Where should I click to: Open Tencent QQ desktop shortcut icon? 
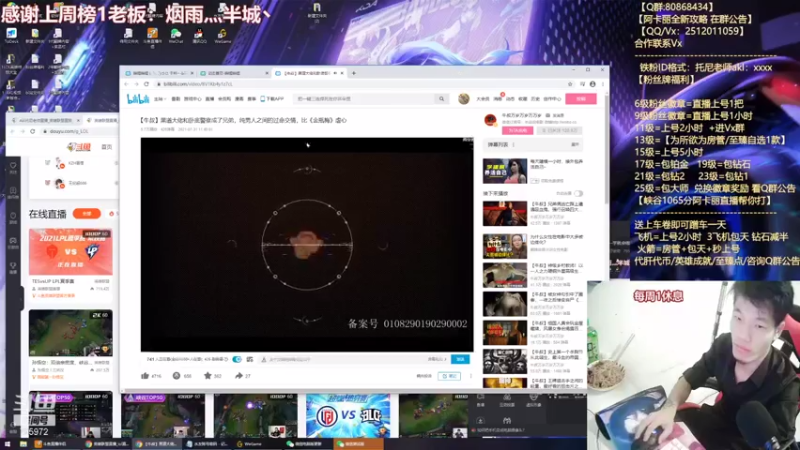[199, 34]
